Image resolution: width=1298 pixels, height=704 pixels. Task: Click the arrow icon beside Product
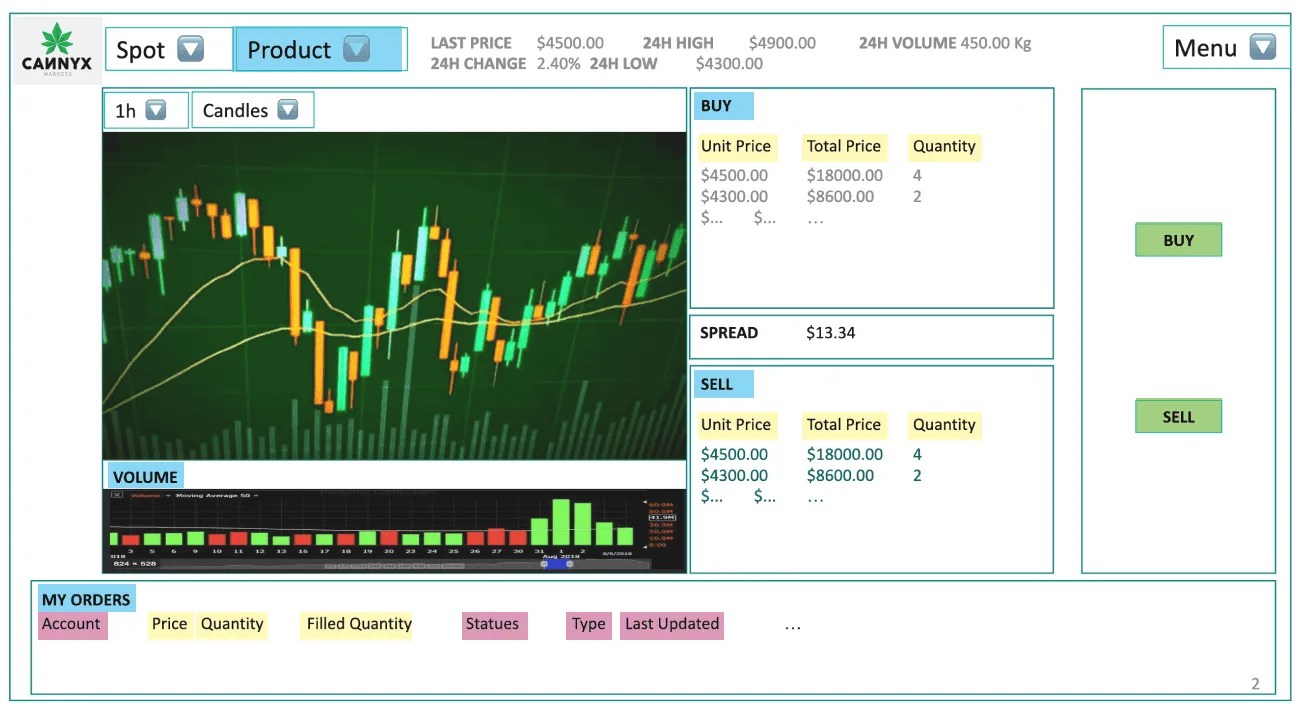(356, 49)
